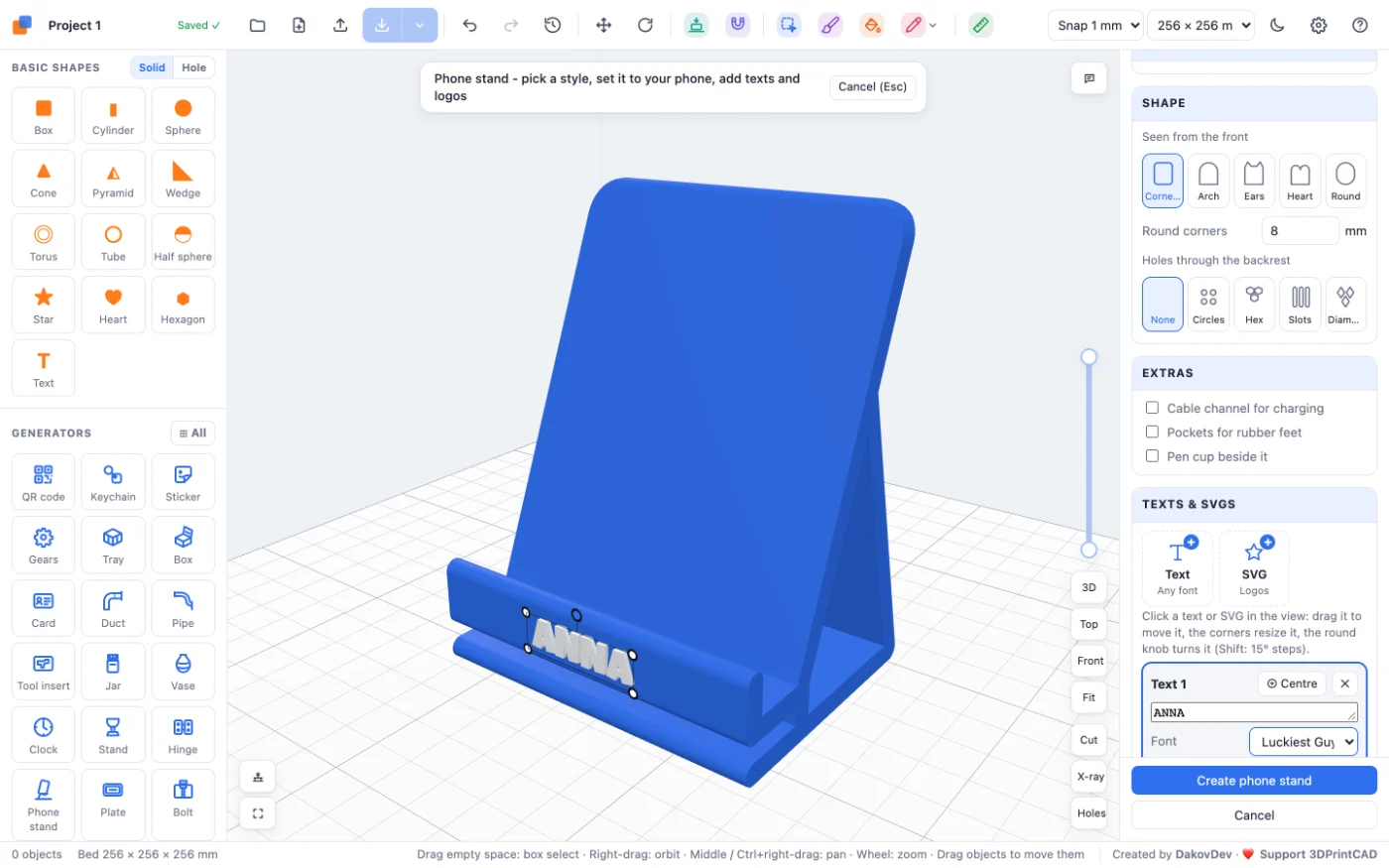Pick the Heart backrest shape

coord(1300,181)
